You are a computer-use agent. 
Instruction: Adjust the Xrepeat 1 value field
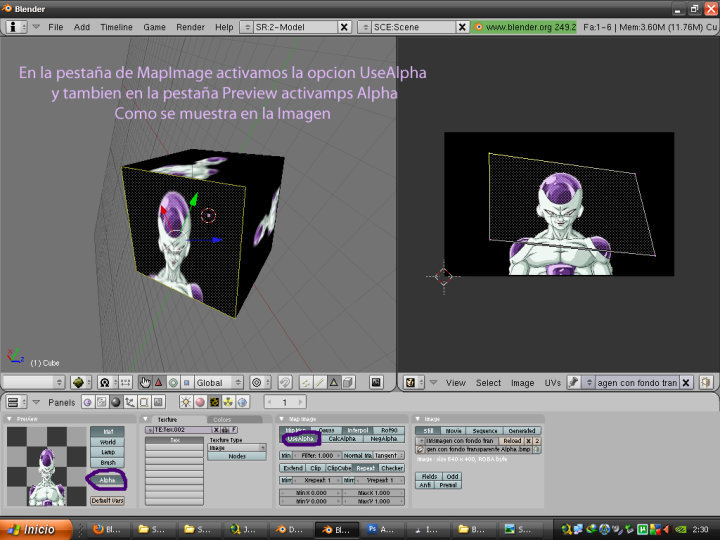pyautogui.click(x=317, y=480)
